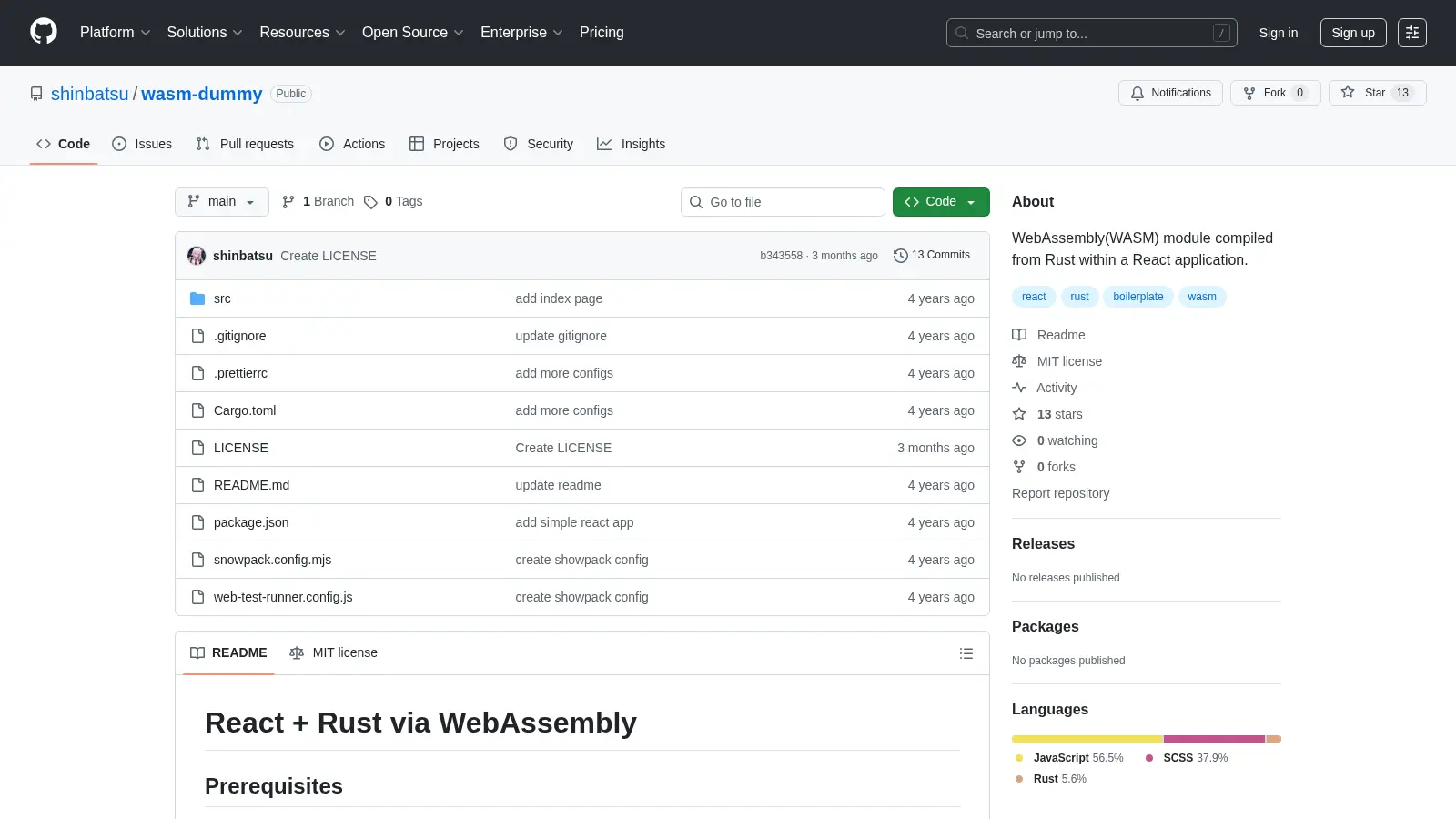Click the file icon beside README.md
Viewport: 1456px width, 819px height.
[197, 485]
